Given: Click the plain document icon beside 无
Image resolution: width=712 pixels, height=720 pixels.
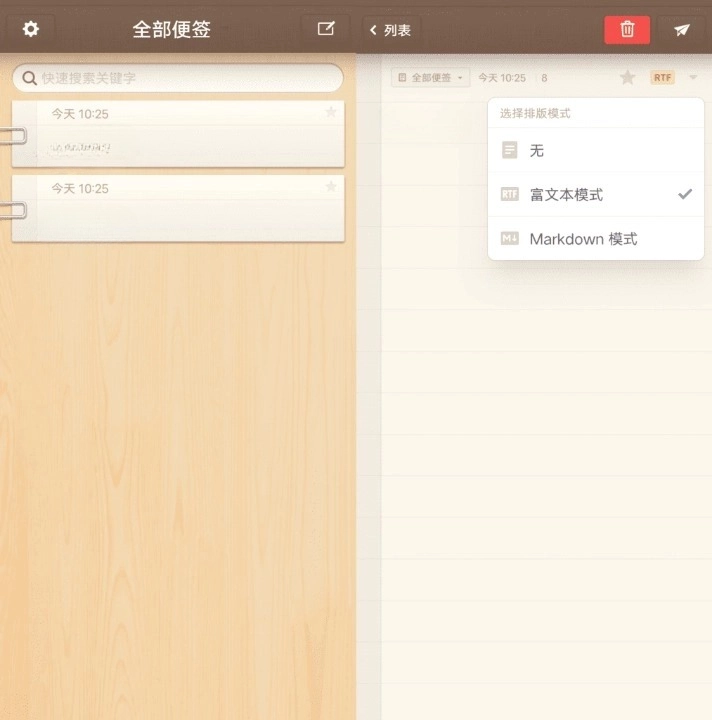Looking at the screenshot, I should coord(510,150).
